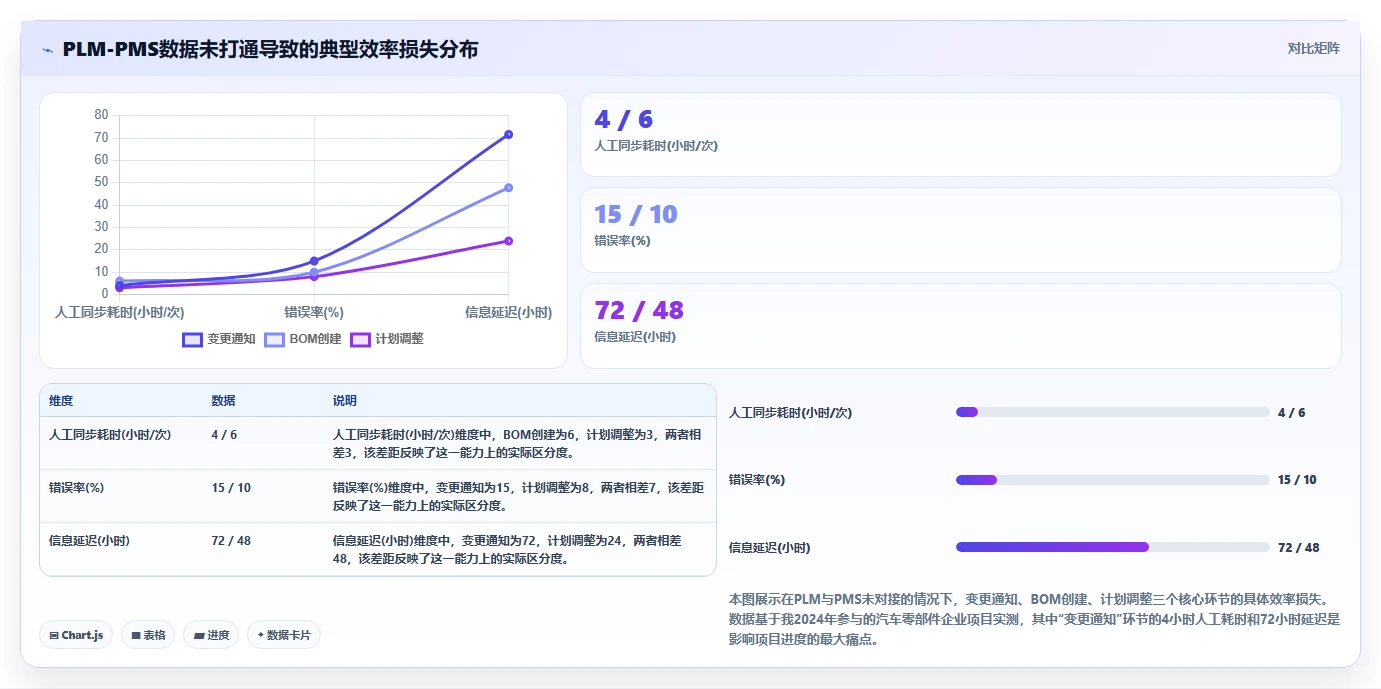Click the 人工同步耗时 progress bar
The image size is (1381, 689).
click(x=1112, y=412)
